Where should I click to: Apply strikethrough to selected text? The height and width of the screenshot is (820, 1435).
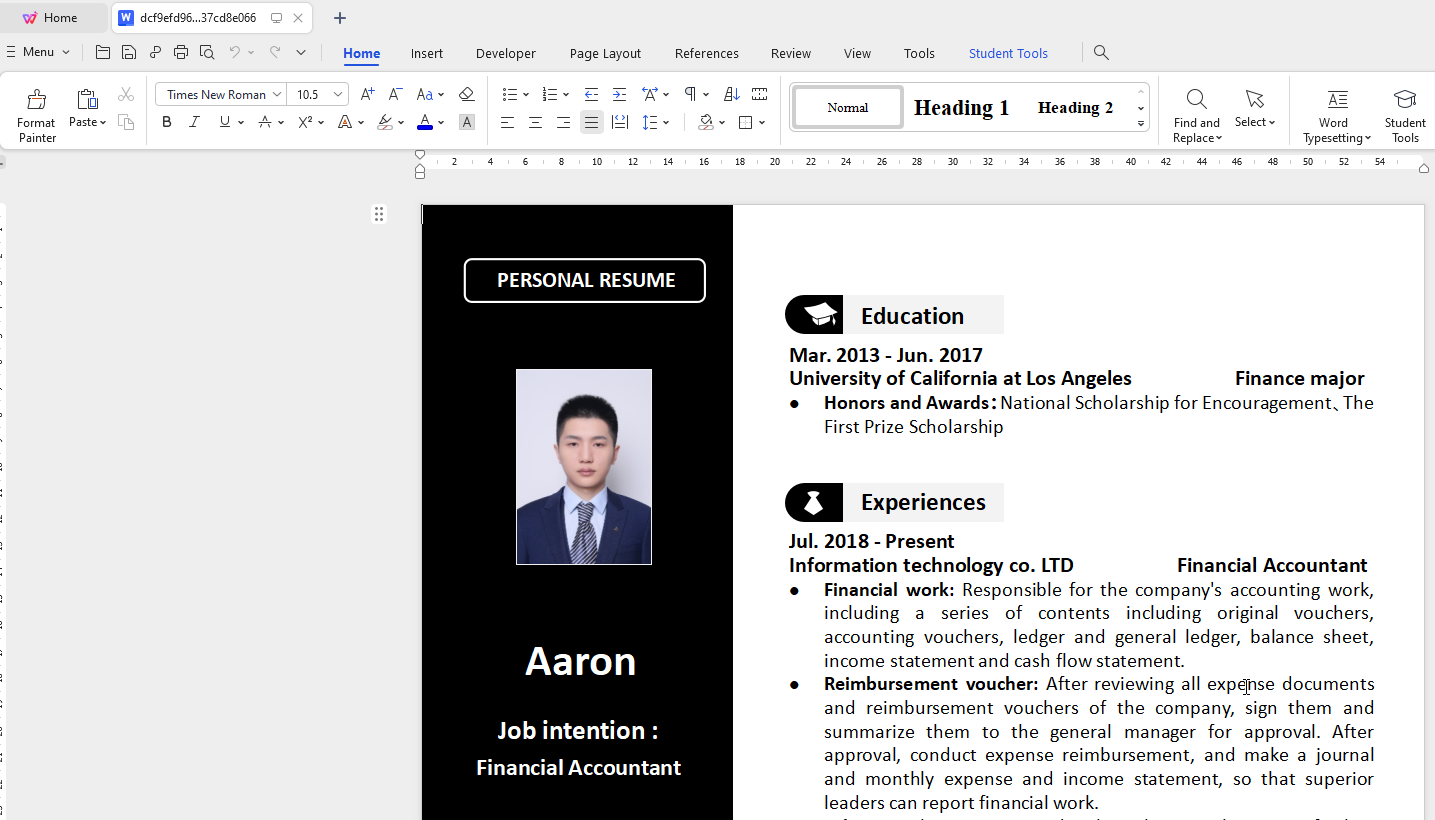coord(264,122)
